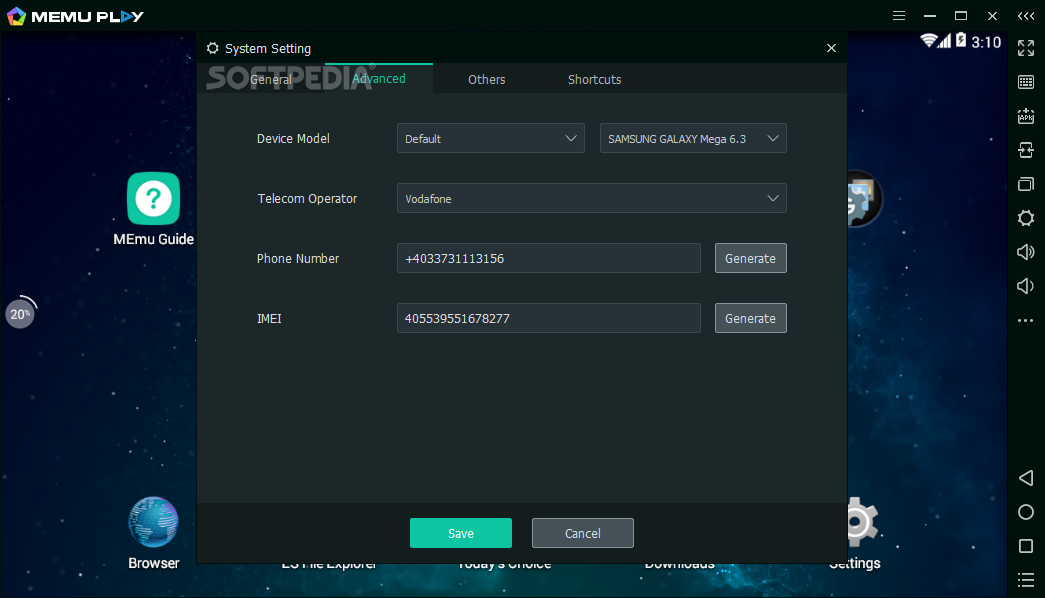Screen dimensions: 1045x598
Task: Expand the Telecom Operator Vodafone dropdown
Action: click(592, 198)
